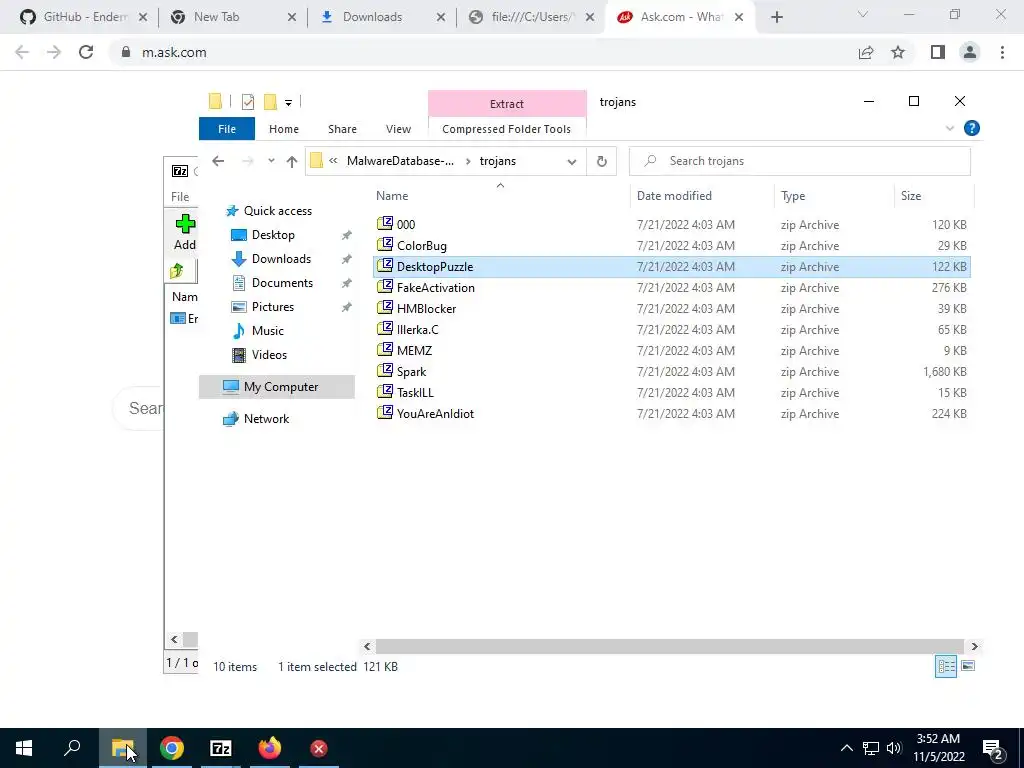Screen dimensions: 1024x768
Task: Share this page from Chrome address bar
Action: pos(866,52)
